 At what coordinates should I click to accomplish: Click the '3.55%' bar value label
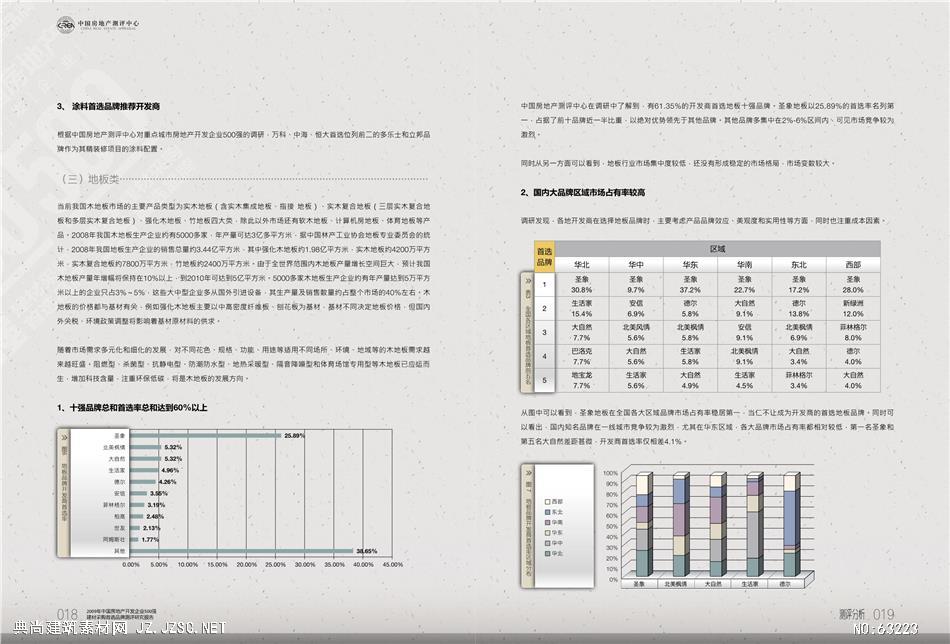click(159, 493)
